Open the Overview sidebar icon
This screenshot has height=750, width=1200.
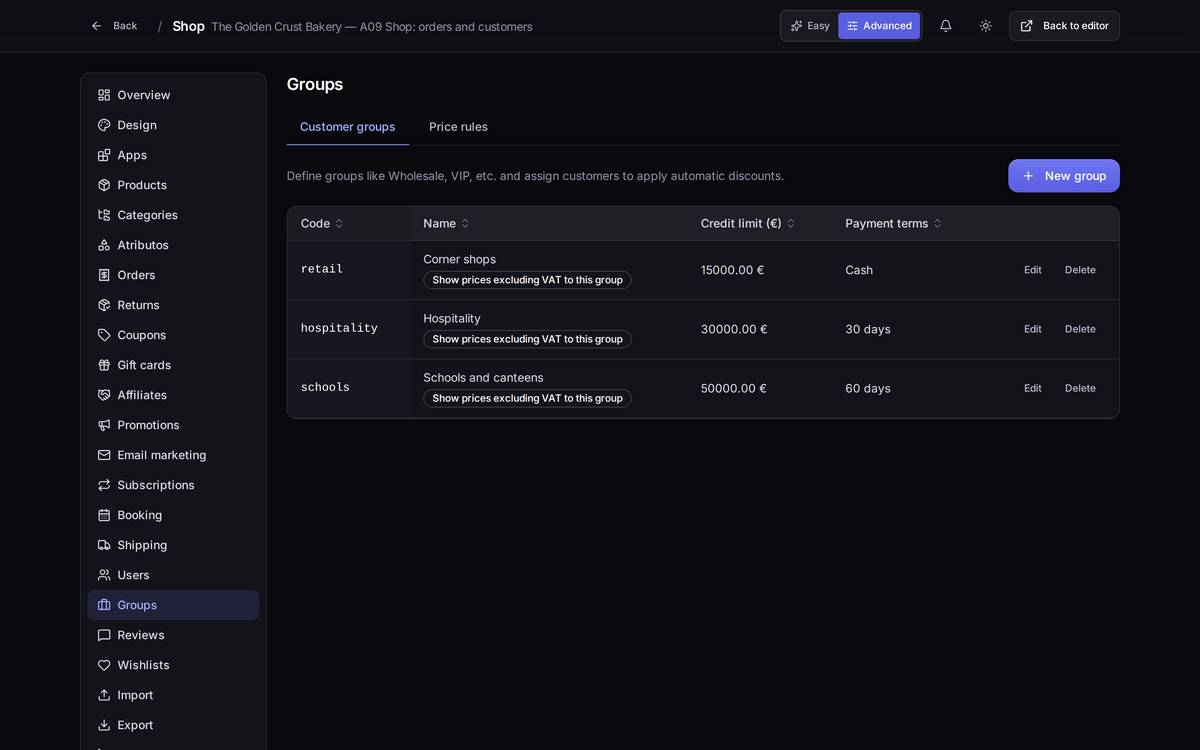[104, 95]
